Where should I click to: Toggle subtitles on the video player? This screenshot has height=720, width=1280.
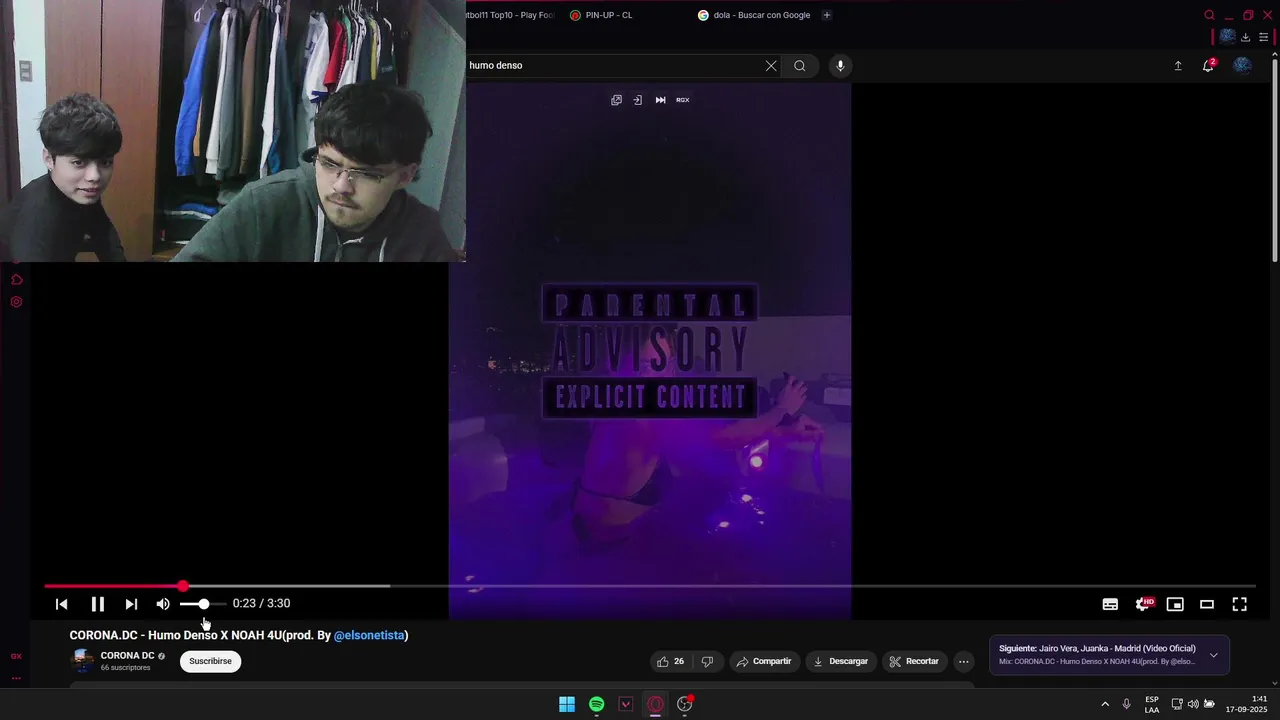(x=1110, y=604)
